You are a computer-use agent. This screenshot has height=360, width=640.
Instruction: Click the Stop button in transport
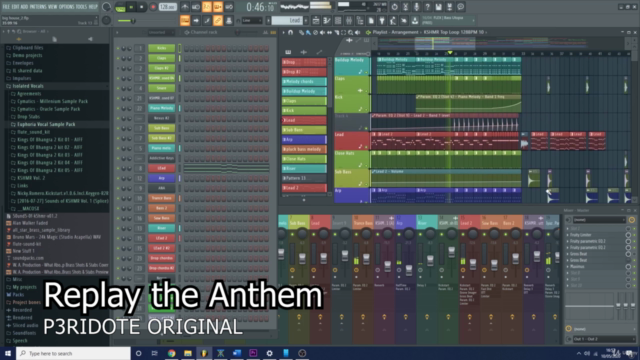pyautogui.click(x=142, y=7)
